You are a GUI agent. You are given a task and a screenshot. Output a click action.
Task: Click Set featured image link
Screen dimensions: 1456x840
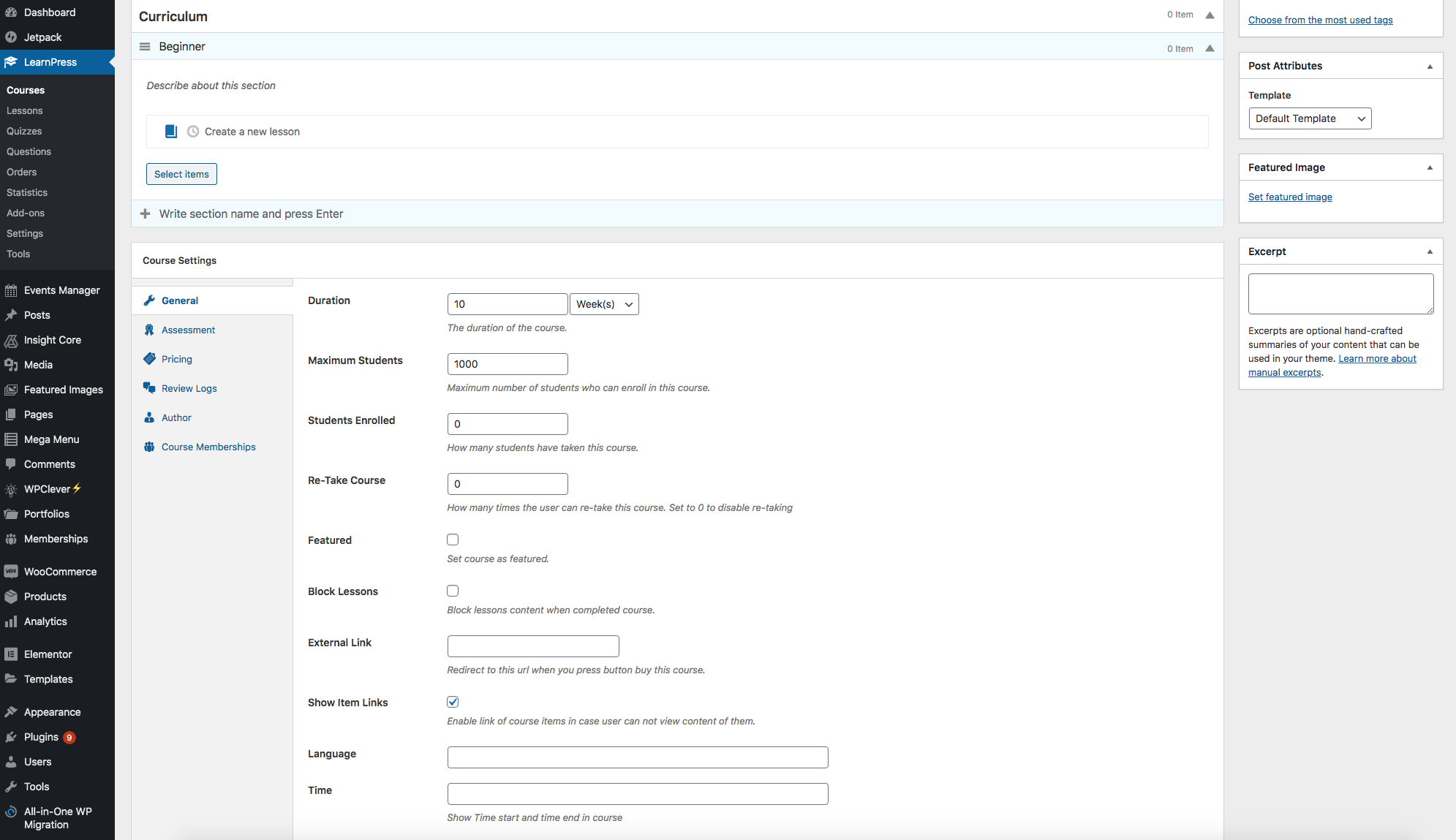pos(1290,197)
